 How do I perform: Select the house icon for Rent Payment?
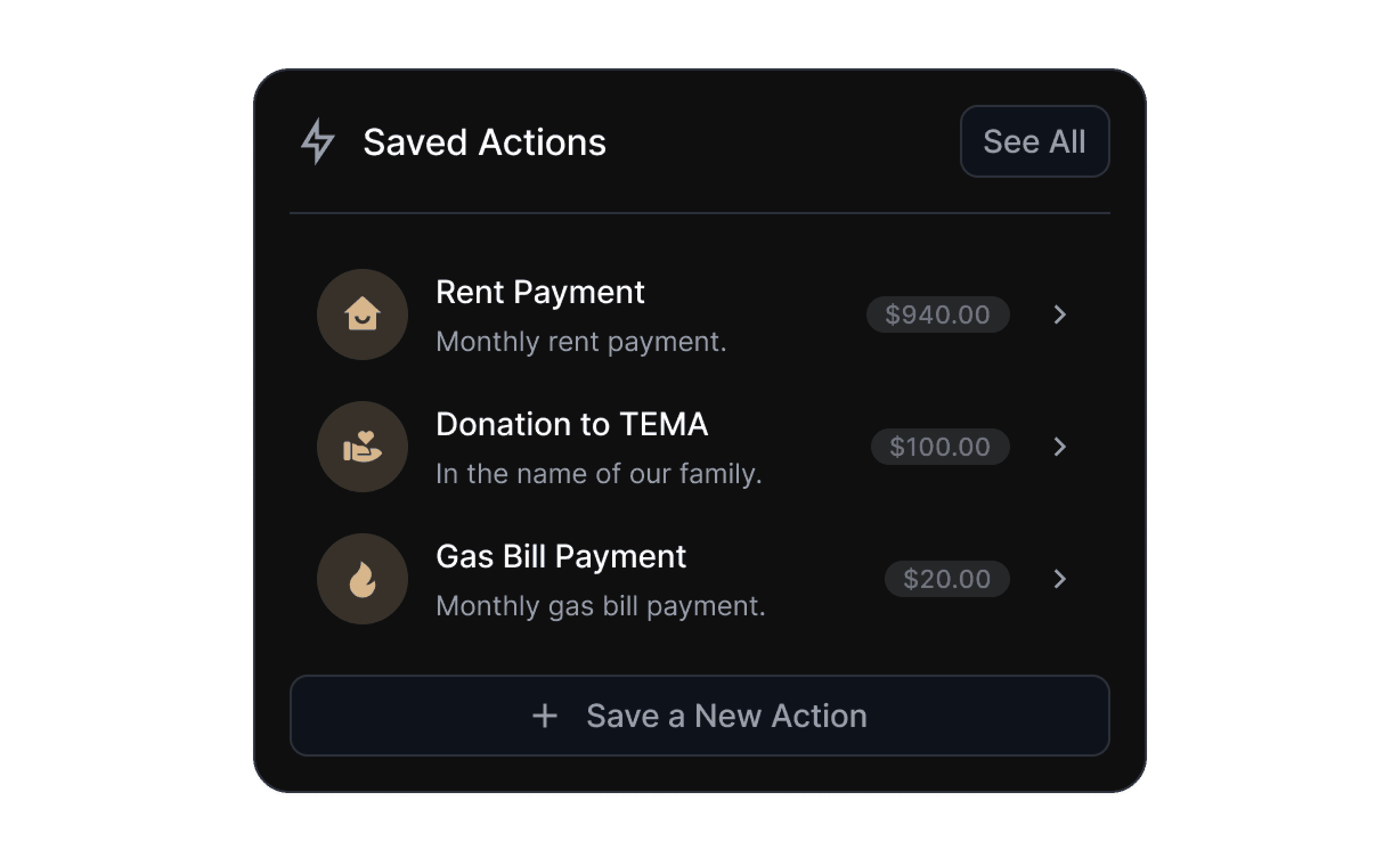click(x=361, y=314)
